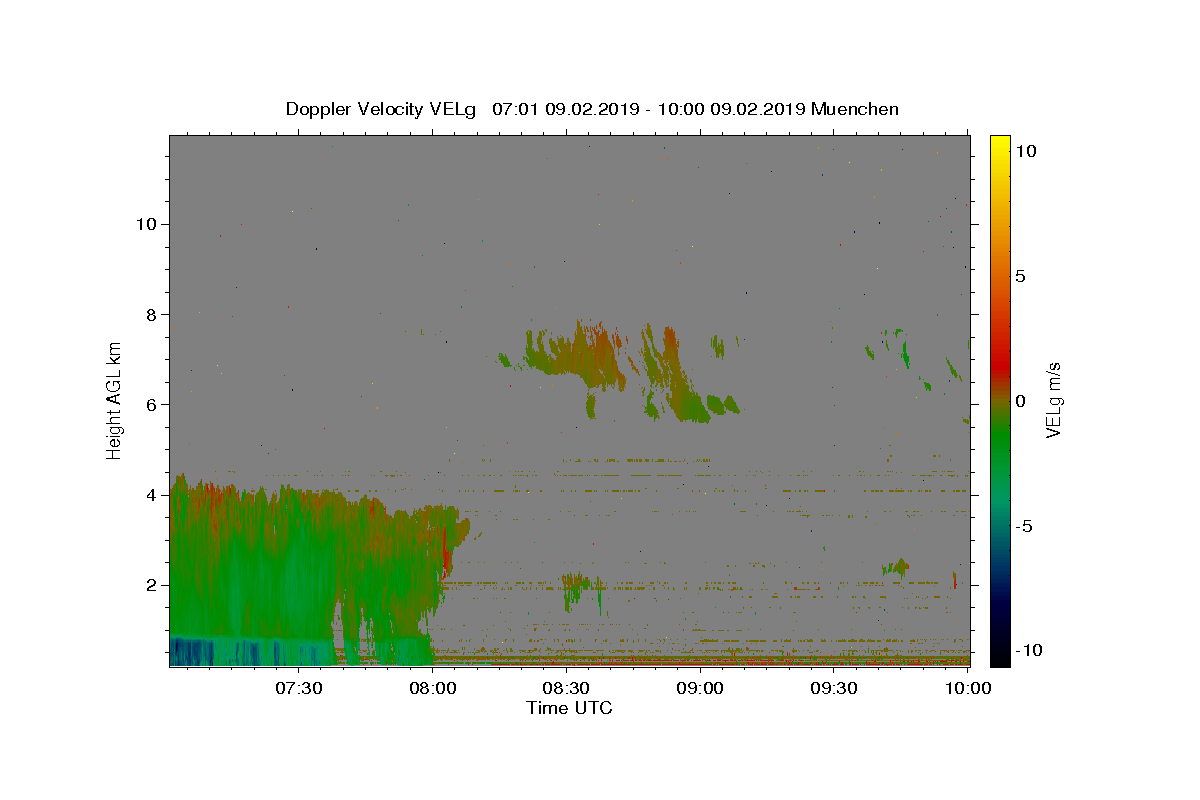Image resolution: width=1200 pixels, height=800 pixels.
Task: Click the 'Time UTC' x-axis label
Action: (x=569, y=708)
